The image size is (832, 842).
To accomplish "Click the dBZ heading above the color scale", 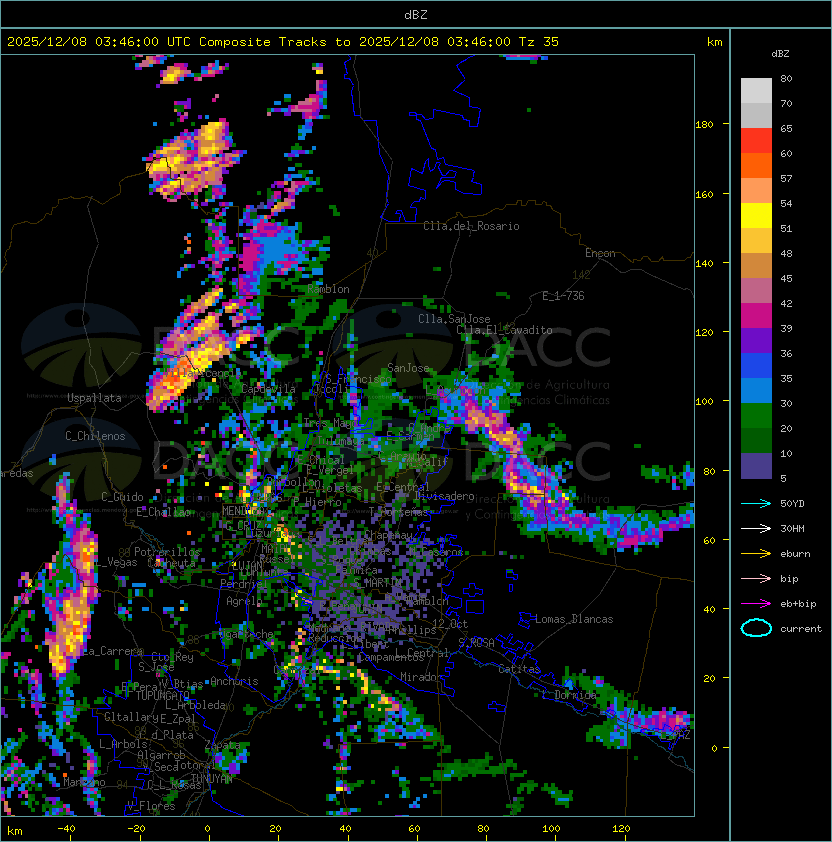I will (x=780, y=54).
